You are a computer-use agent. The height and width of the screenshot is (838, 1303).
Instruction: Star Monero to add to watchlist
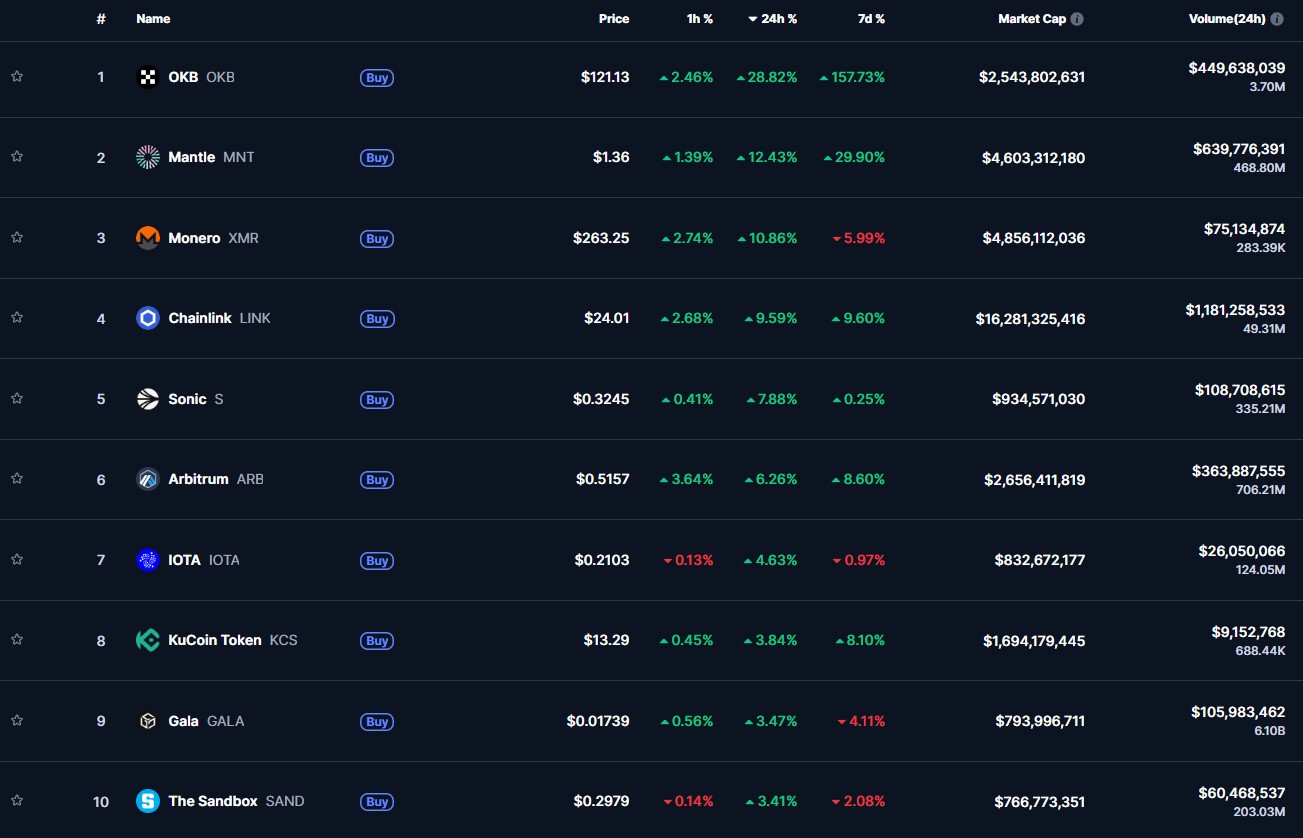[17, 237]
